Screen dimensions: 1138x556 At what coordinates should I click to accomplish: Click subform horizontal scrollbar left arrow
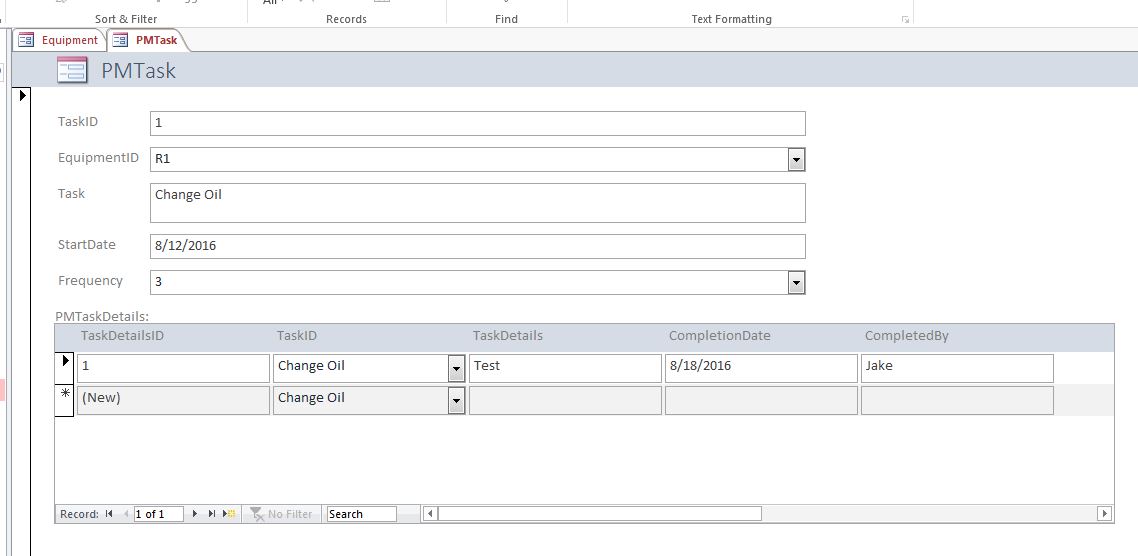430,514
